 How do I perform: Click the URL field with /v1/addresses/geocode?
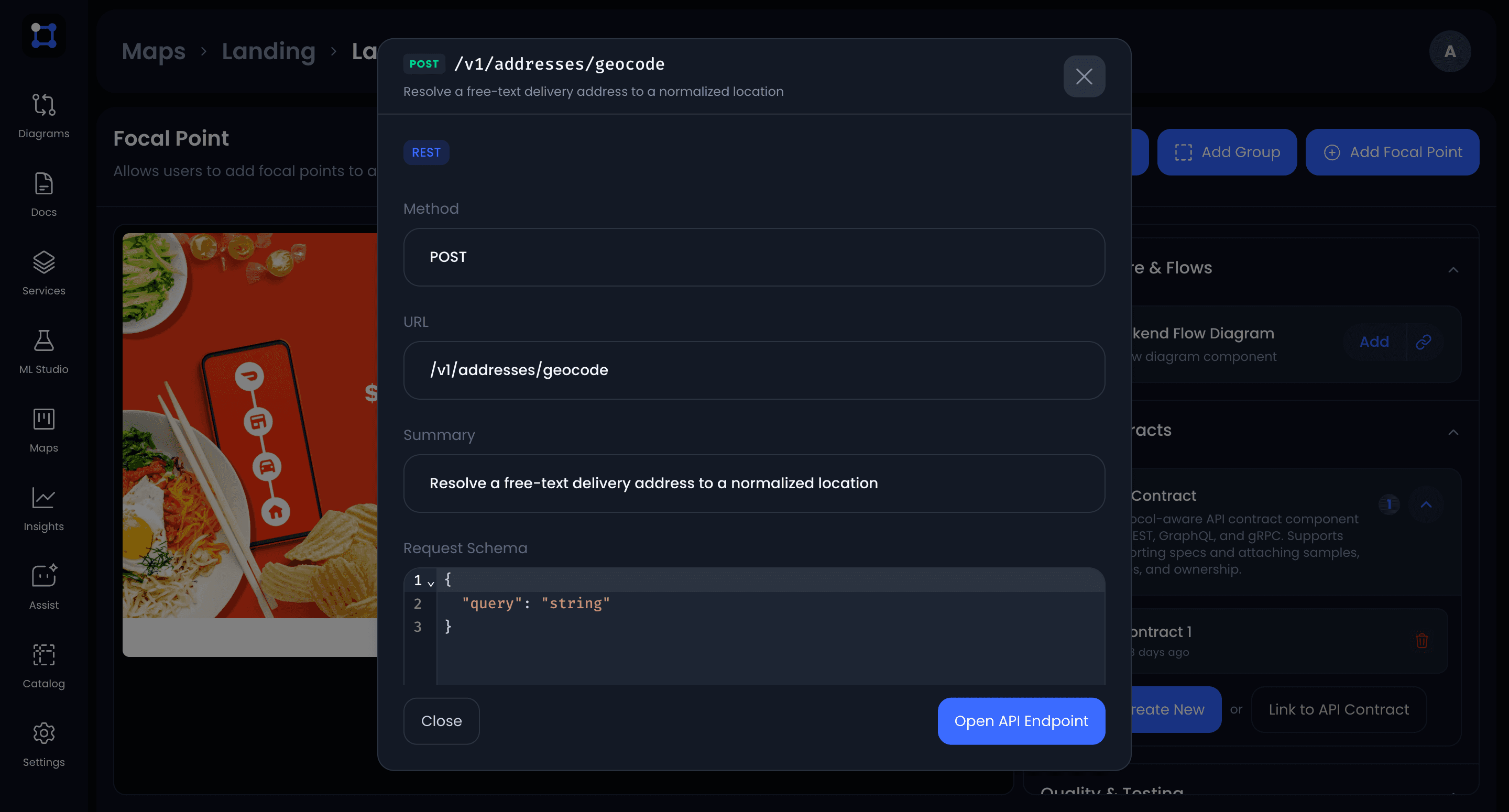point(754,370)
